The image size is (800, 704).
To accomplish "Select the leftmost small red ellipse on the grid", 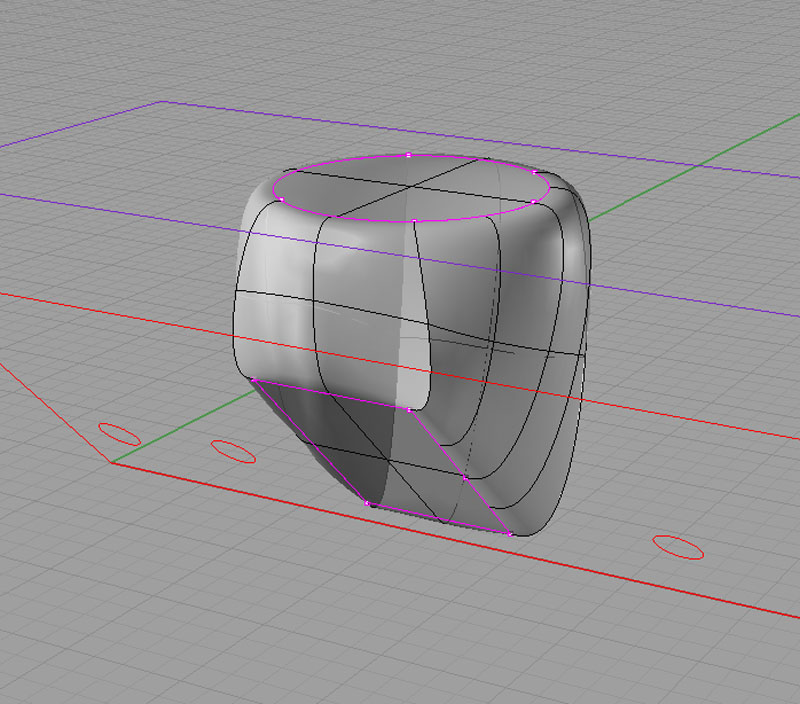I will pos(119,434).
